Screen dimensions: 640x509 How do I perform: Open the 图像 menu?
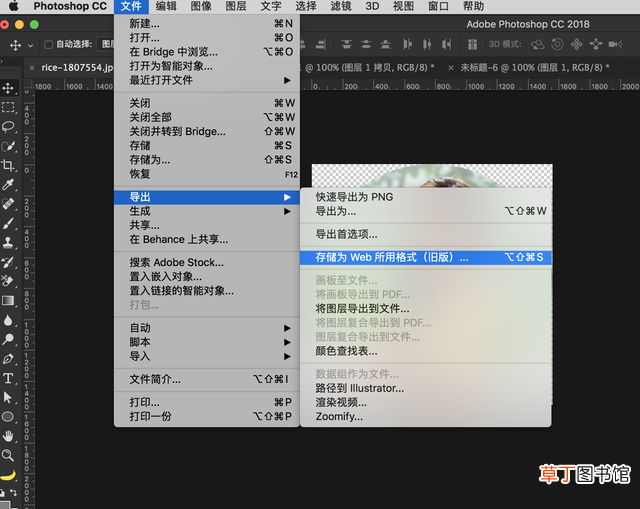(x=201, y=6)
